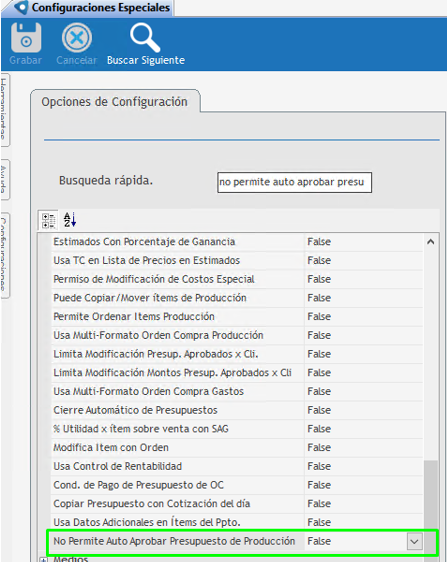Open dropdown for No Permite Auto Aprobar
Image resolution: width=447 pixels, height=562 pixels.
[414, 541]
